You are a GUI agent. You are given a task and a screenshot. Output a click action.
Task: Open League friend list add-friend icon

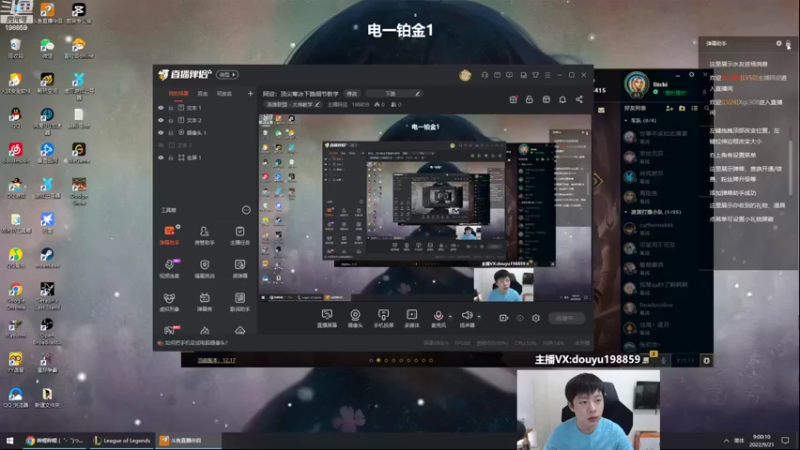(669, 108)
